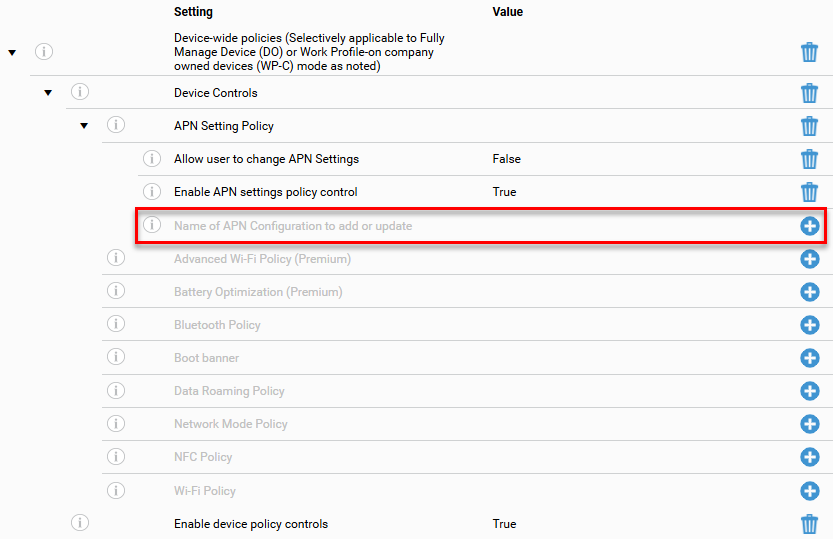This screenshot has height=539, width=833.
Task: Select APN Setting Policy row label
Action: click(x=224, y=126)
